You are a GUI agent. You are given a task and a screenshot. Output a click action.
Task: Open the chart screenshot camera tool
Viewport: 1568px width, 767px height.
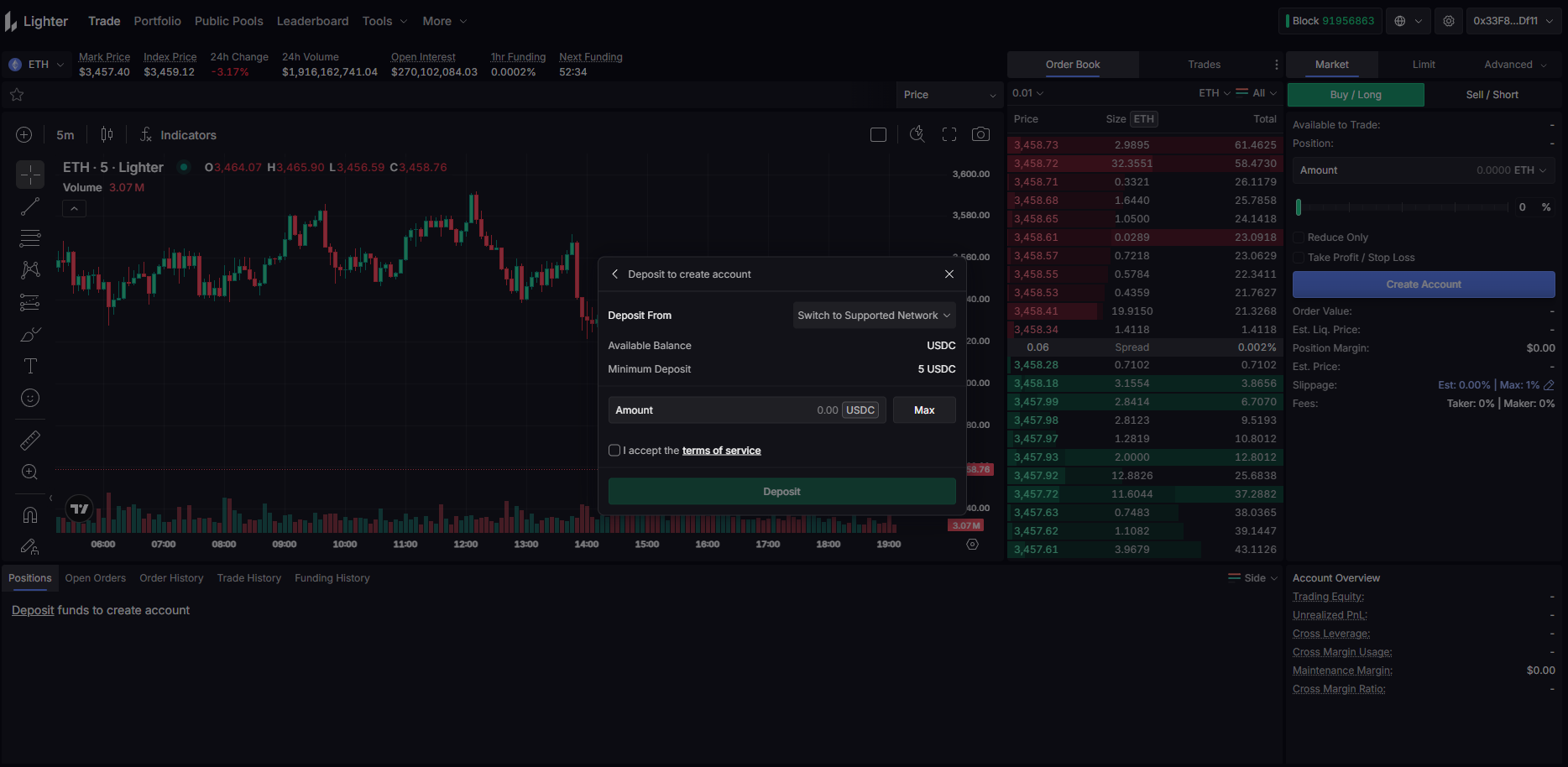[x=980, y=134]
